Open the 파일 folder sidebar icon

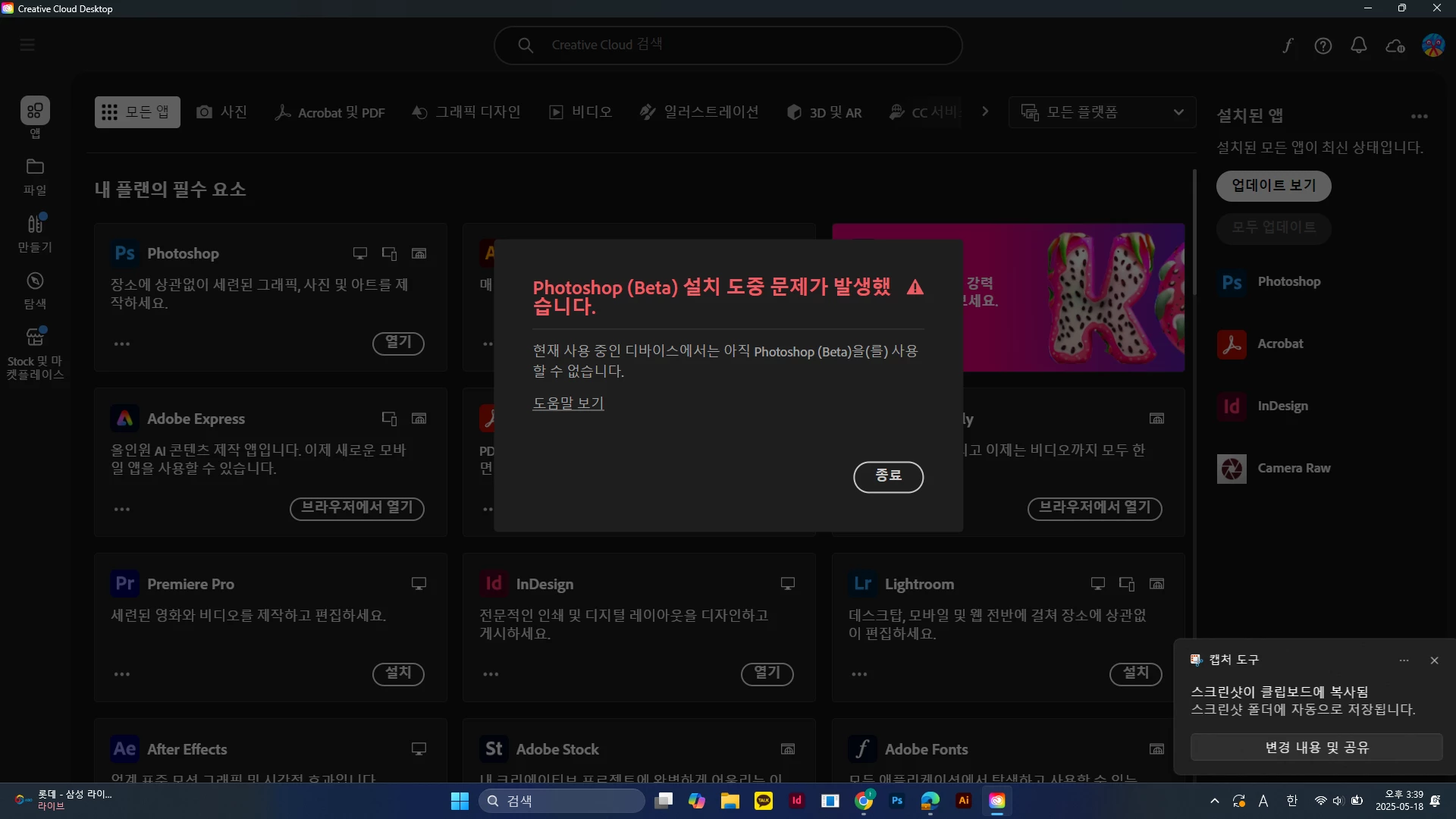(35, 175)
